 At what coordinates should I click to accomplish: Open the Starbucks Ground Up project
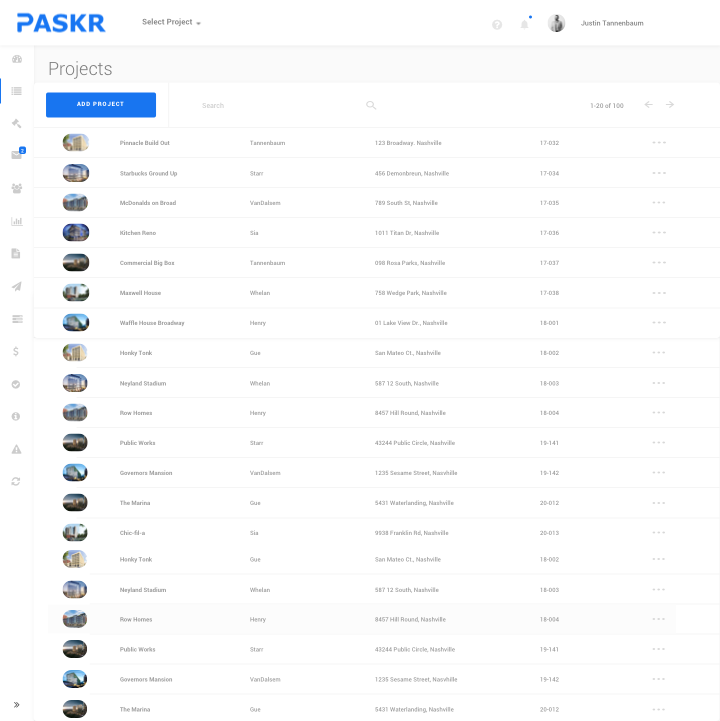[148, 173]
